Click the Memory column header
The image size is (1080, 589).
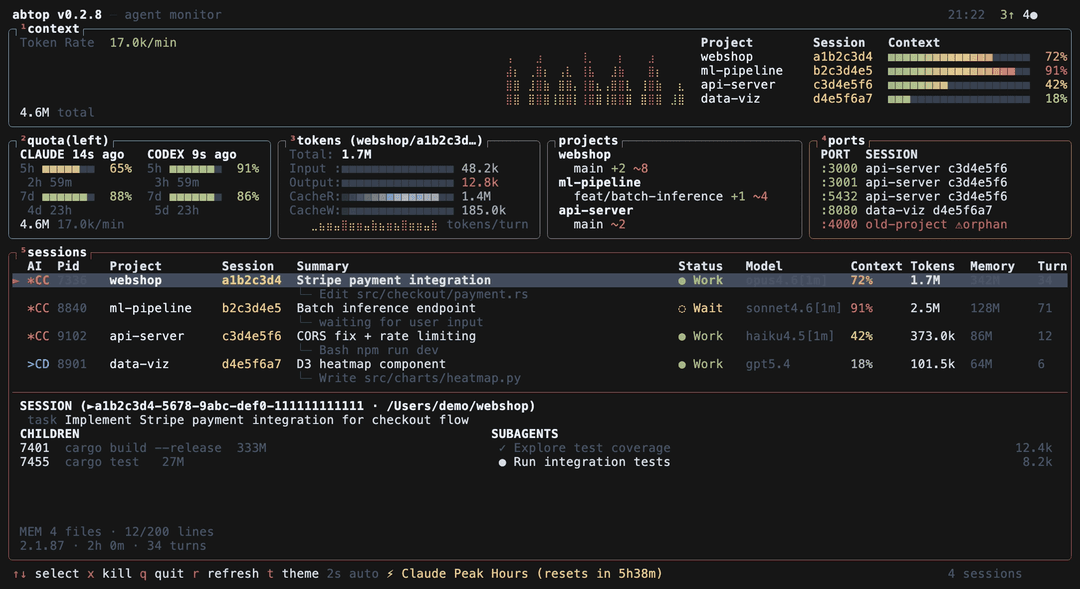pos(993,266)
